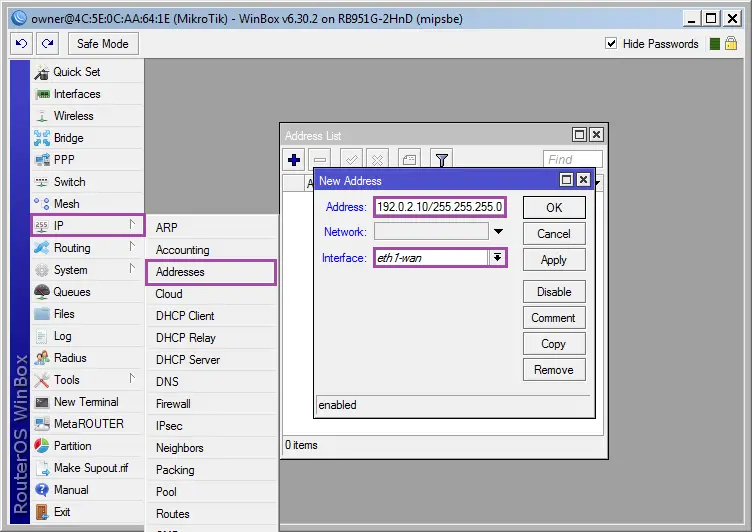Open New Terminal

click(x=88, y=402)
